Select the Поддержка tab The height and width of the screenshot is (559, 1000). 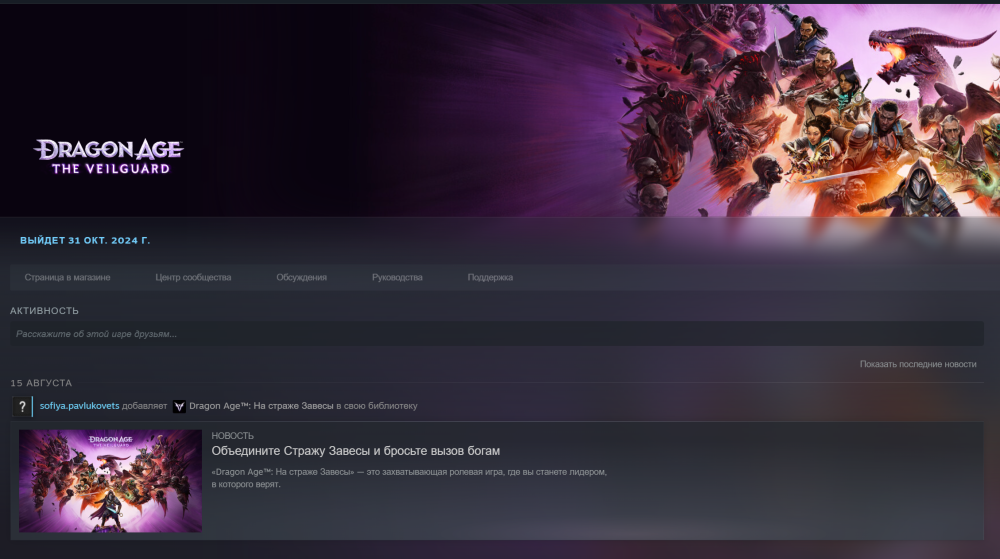pyautogui.click(x=490, y=277)
